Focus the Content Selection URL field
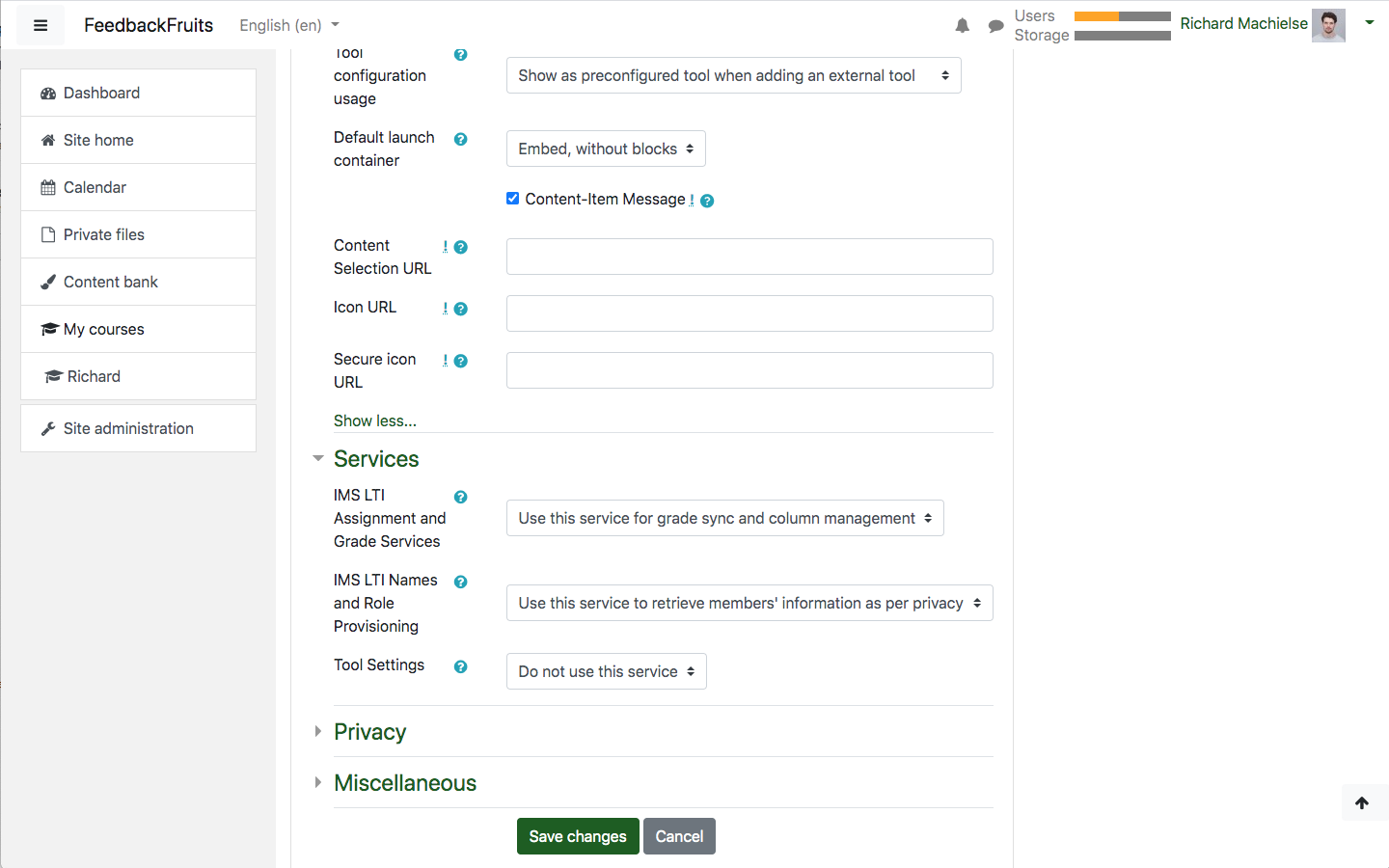This screenshot has height=868, width=1389. (x=749, y=257)
